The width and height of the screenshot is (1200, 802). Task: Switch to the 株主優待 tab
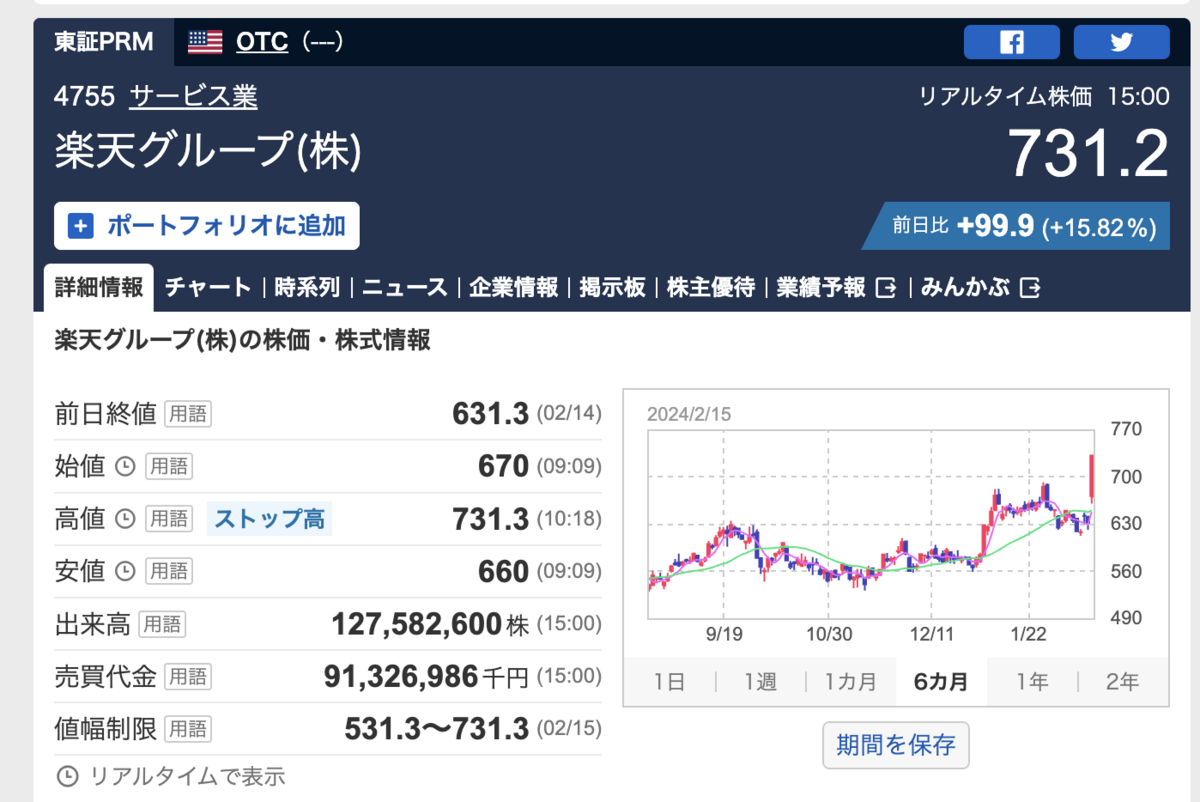point(711,288)
